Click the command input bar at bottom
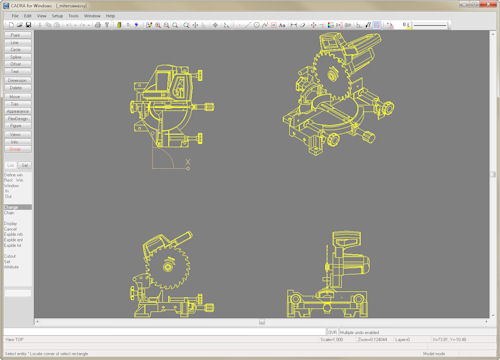This screenshot has width=500, height=360. [x=164, y=332]
